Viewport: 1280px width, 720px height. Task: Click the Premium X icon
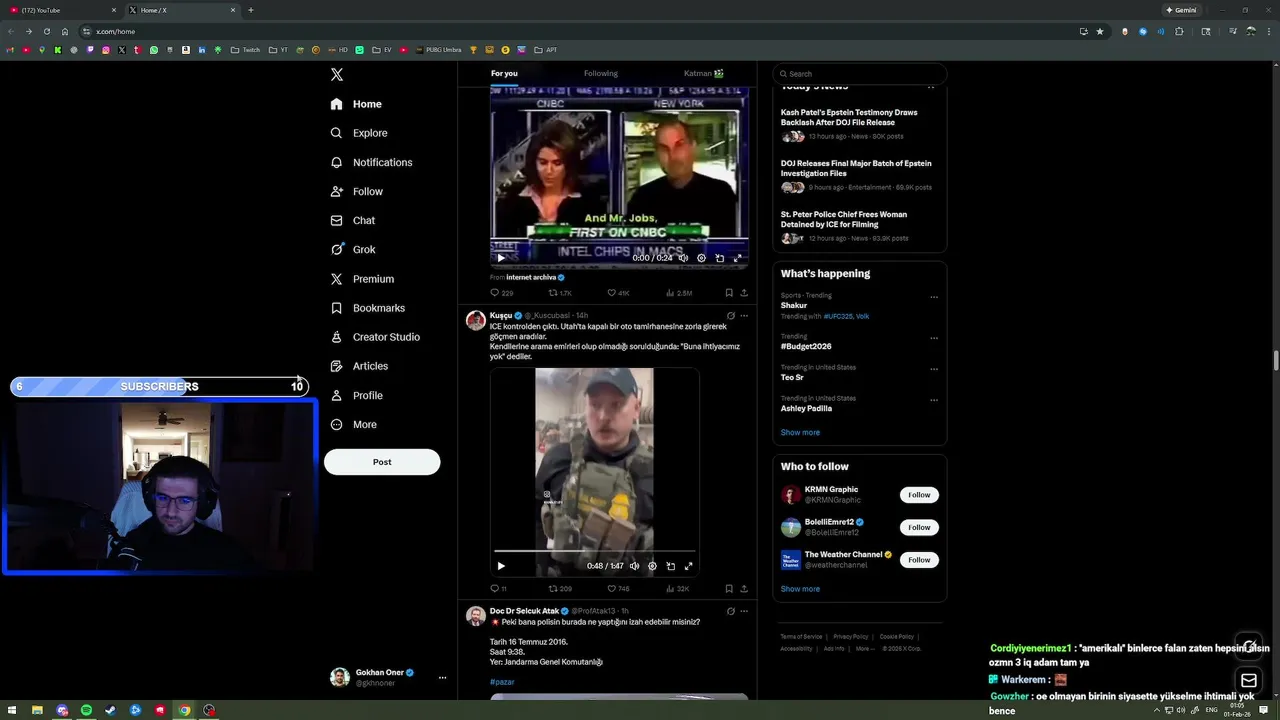(337, 279)
